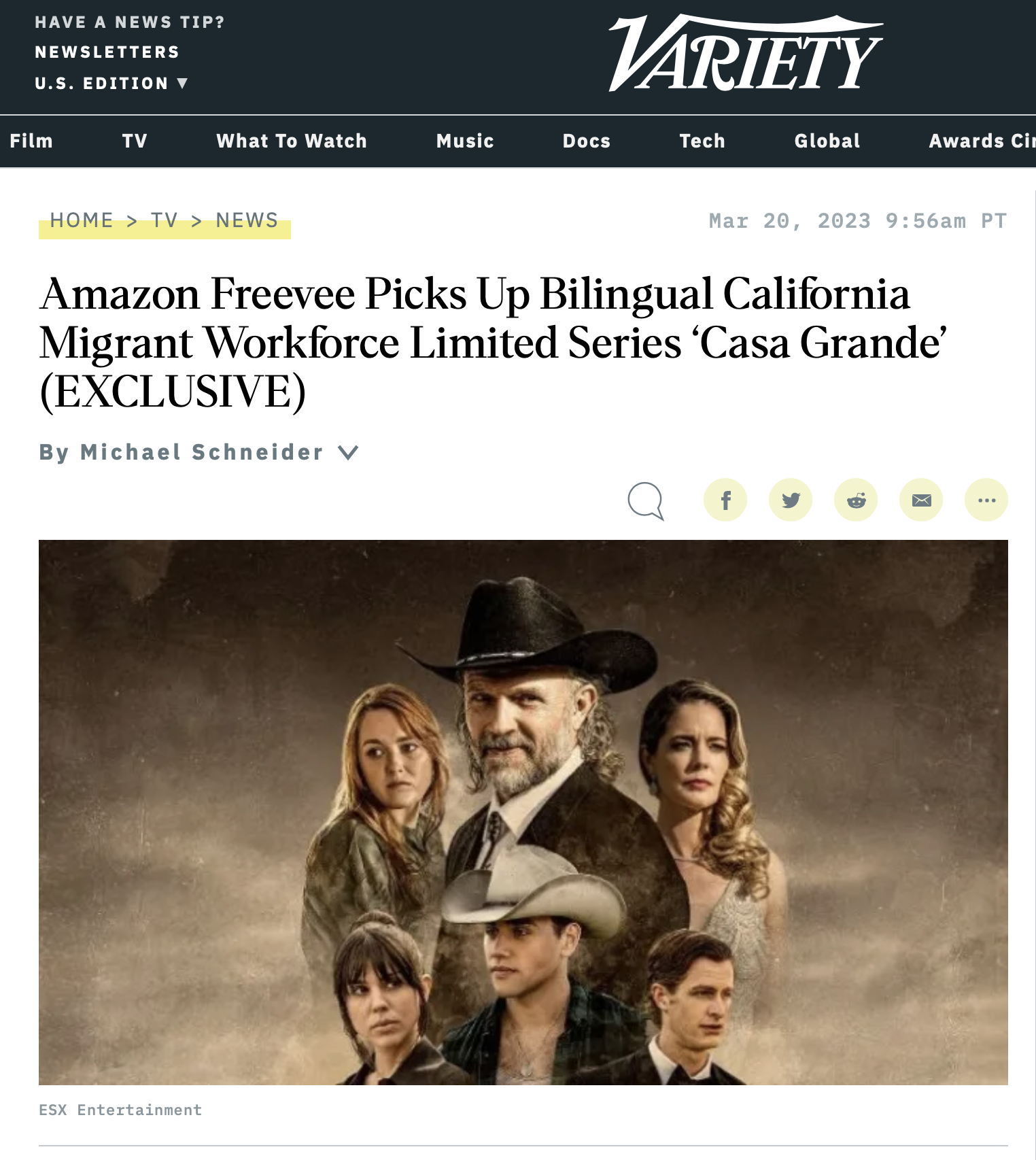Go to Variety logo homepage
The width and height of the screenshot is (1036, 1160).
pyautogui.click(x=746, y=54)
